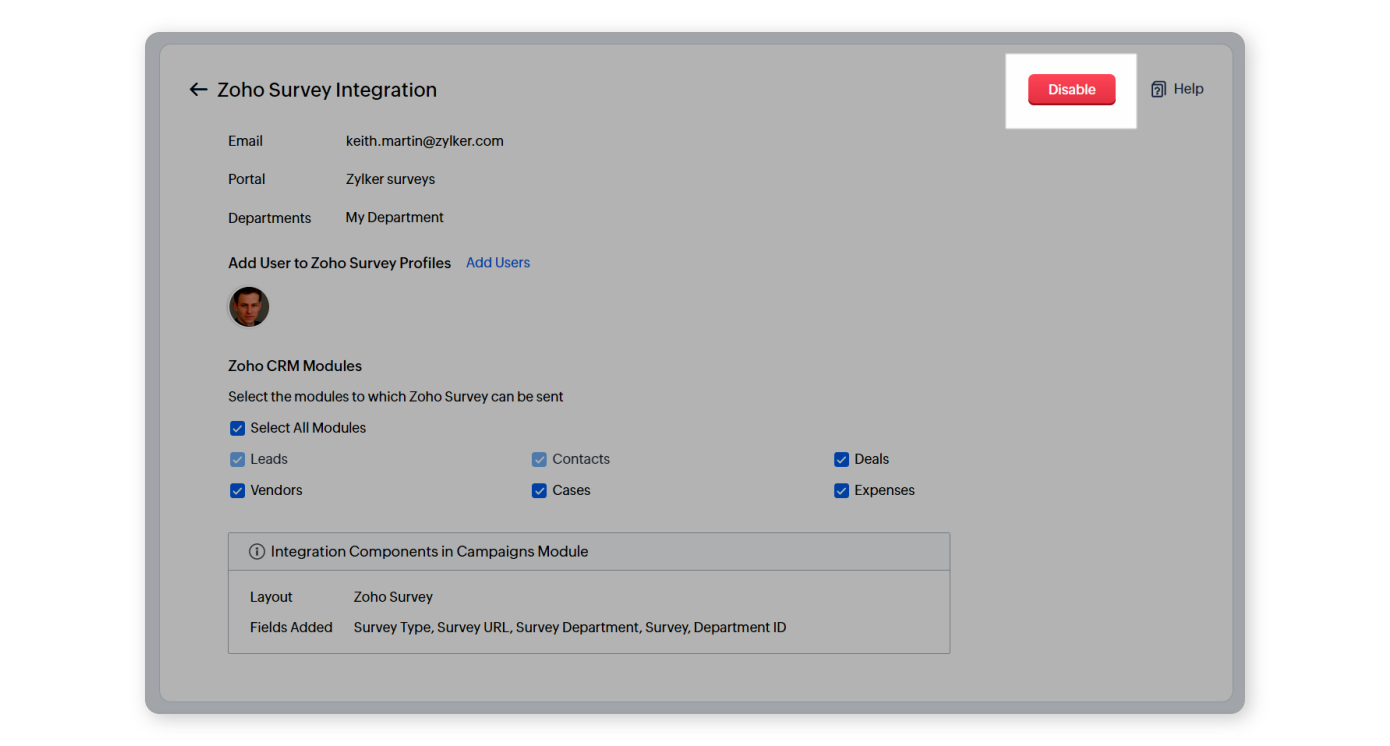Image resolution: width=1390 pixels, height=746 pixels.
Task: Click the Fields Added list of survey fields
Action: (569, 628)
